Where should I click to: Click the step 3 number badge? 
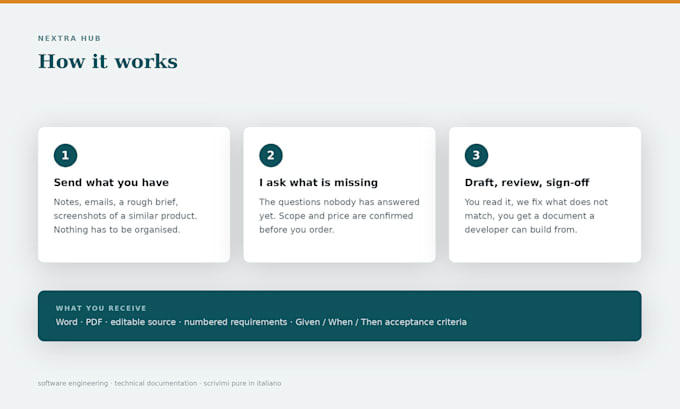(x=476, y=155)
